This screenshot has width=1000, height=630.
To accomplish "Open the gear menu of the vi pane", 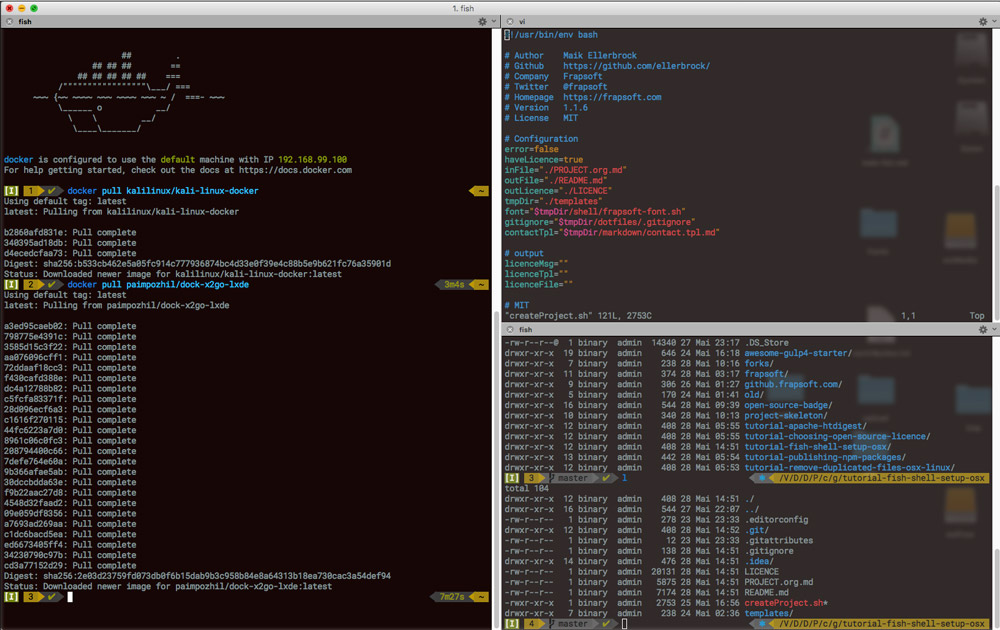I will pyautogui.click(x=983, y=22).
